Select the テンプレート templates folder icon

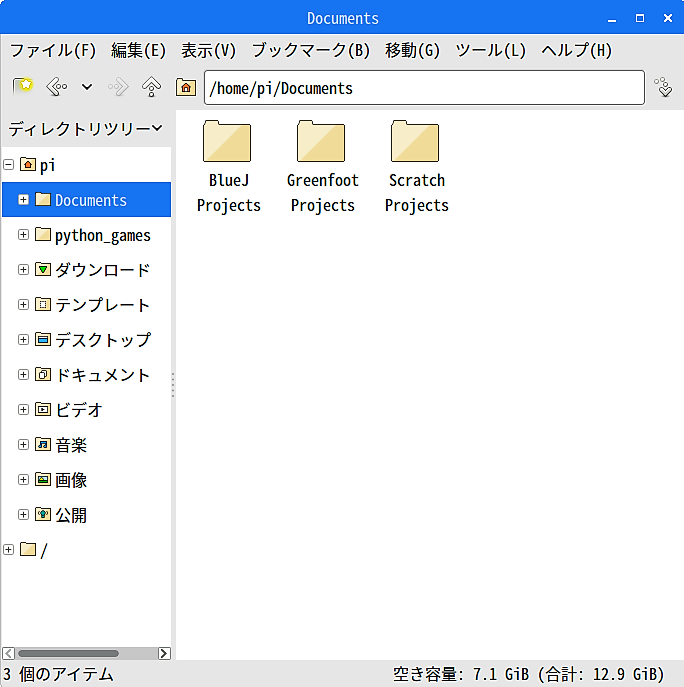(x=43, y=304)
